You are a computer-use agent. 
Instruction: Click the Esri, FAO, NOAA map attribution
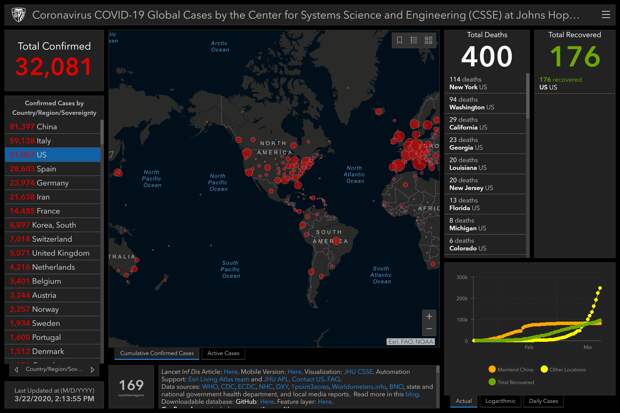410,341
